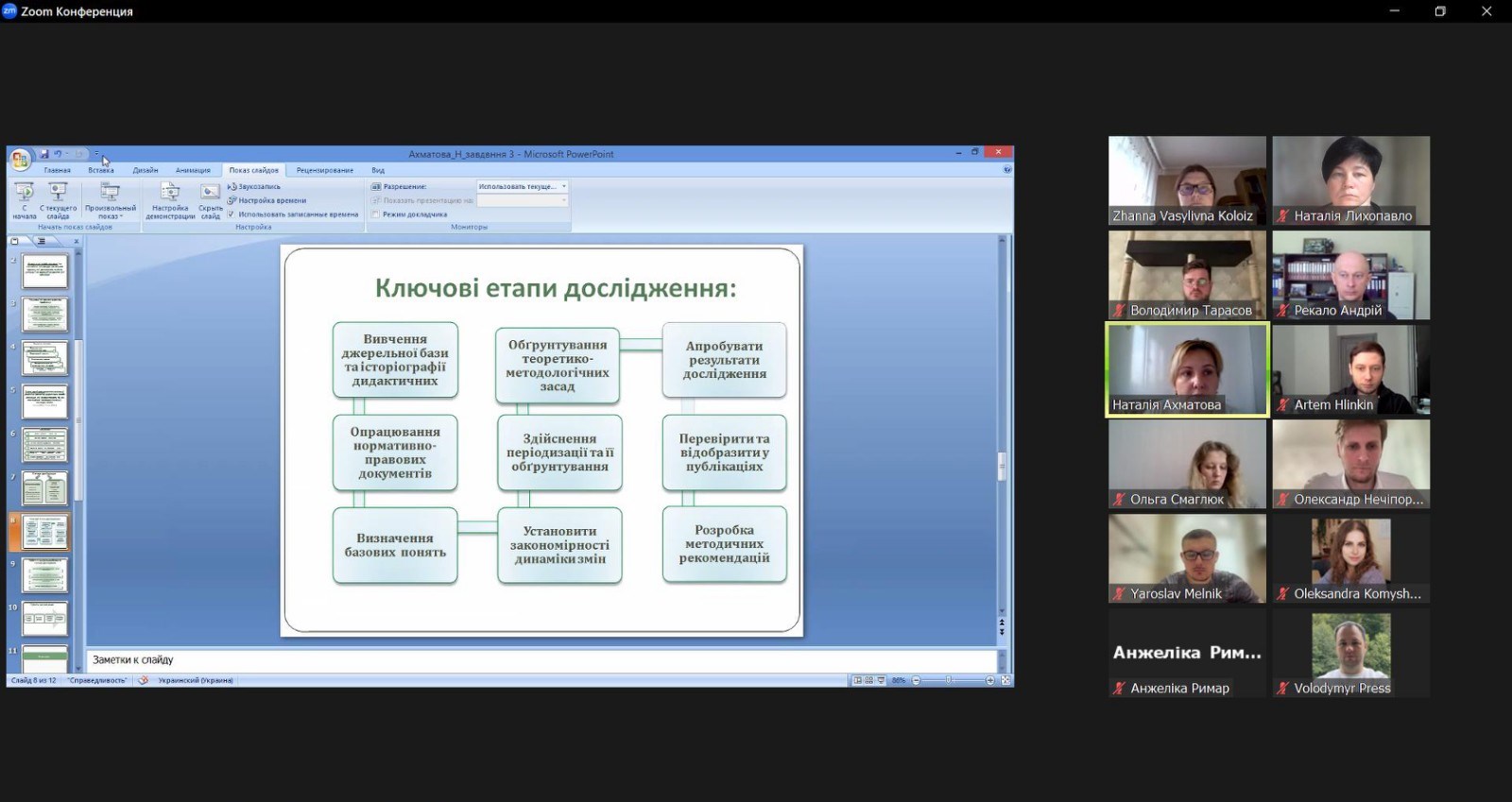
Task: Open Настройка демонстрации slideshow setup
Action: click(x=170, y=200)
